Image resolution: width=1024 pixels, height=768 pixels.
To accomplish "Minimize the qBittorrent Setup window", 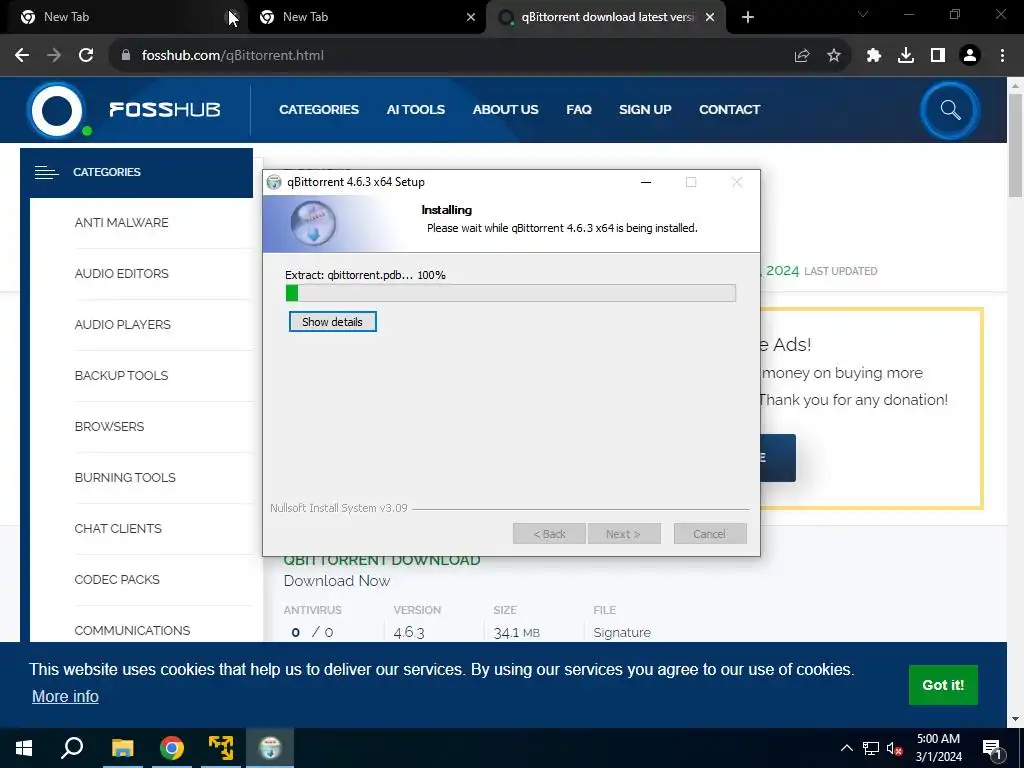I will tap(646, 182).
